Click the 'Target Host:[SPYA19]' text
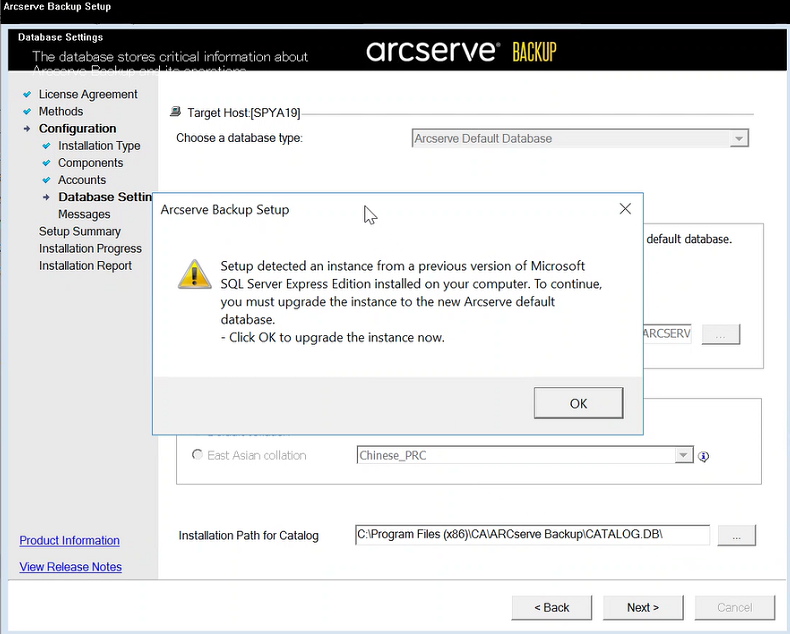 tap(244, 112)
